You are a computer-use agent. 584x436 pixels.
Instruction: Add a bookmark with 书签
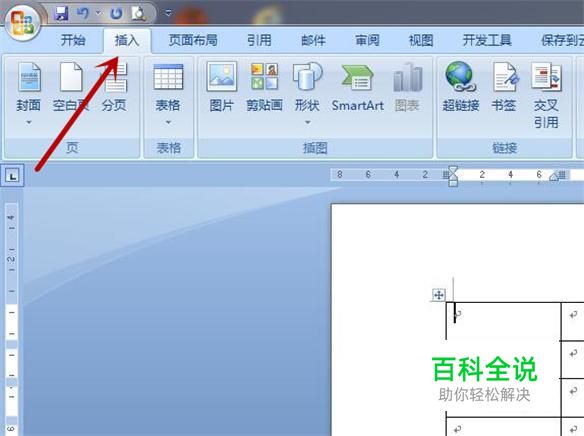504,87
